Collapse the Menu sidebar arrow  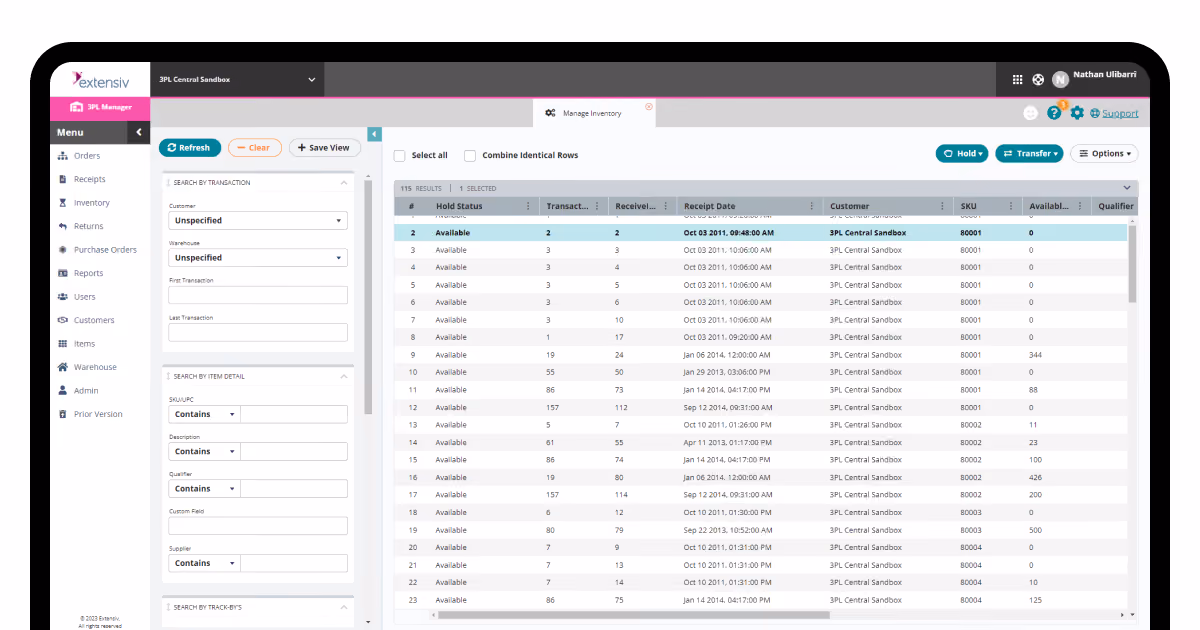click(139, 132)
